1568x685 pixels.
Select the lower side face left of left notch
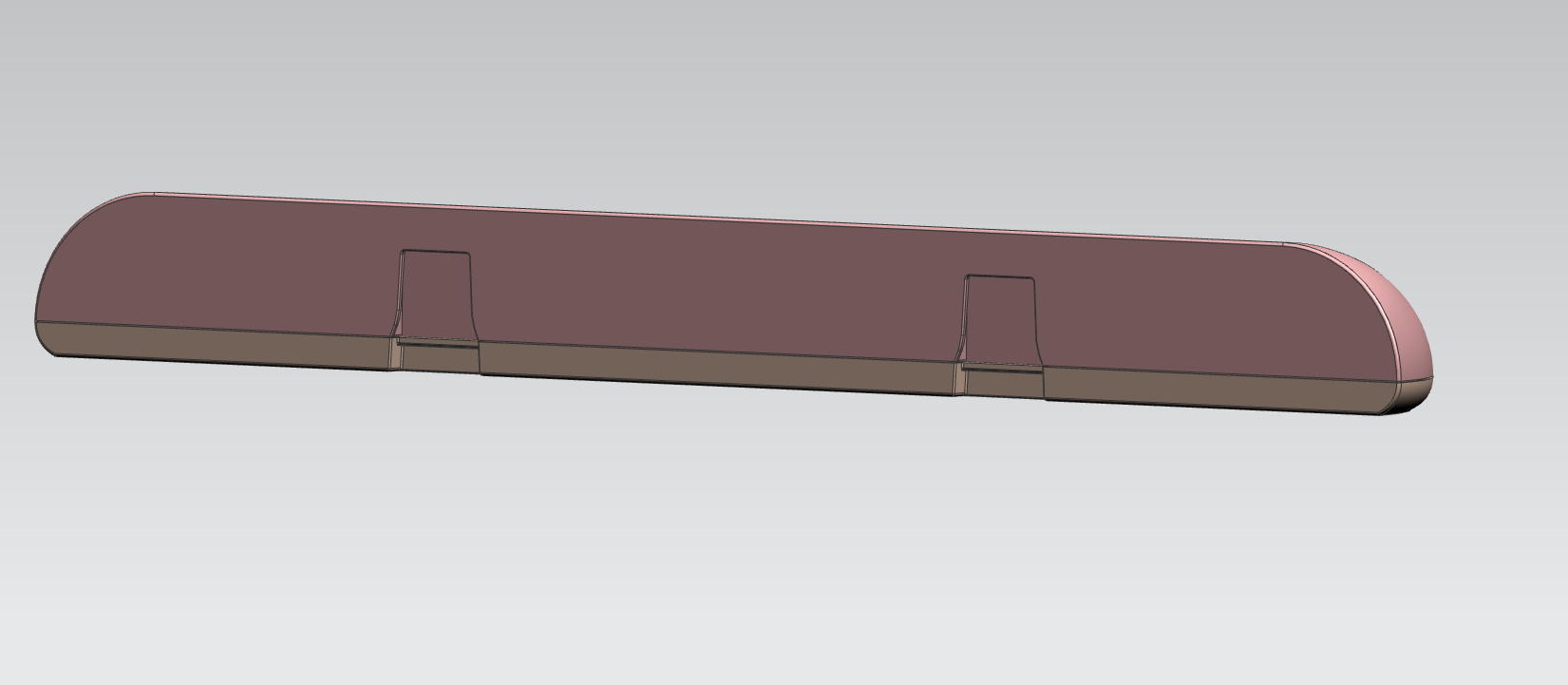pos(214,344)
